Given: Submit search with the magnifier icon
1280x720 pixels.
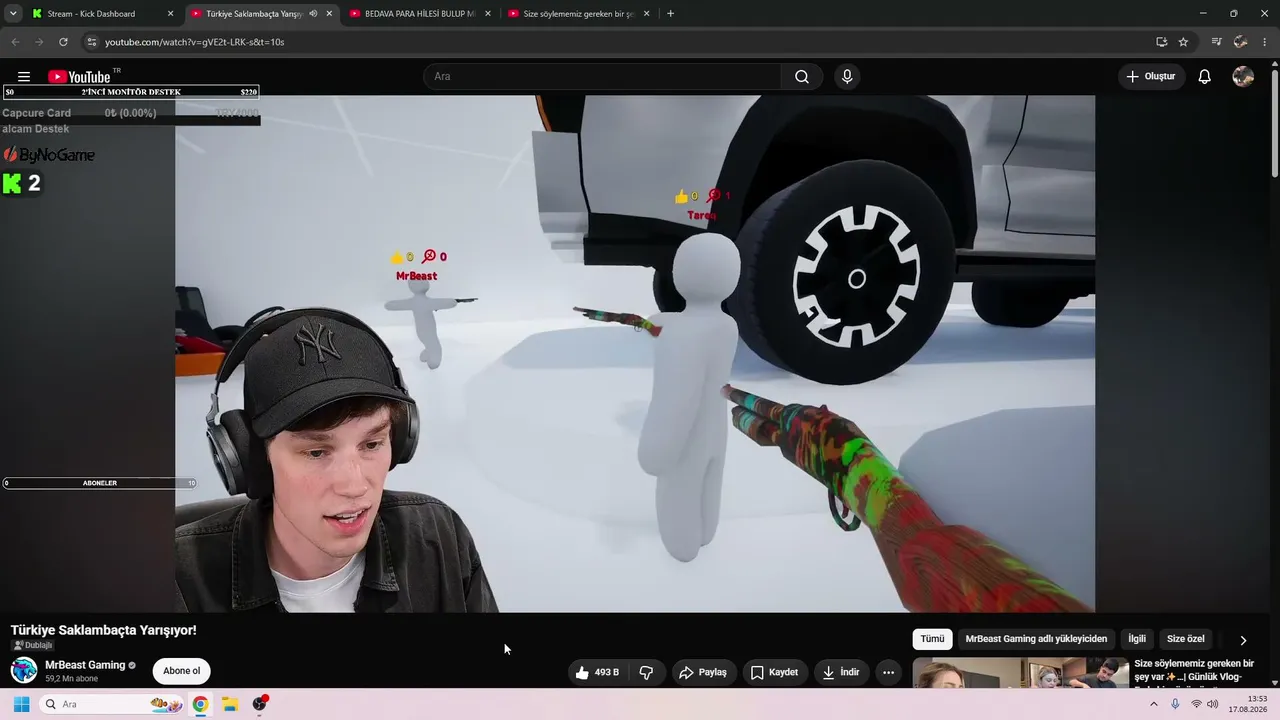Looking at the screenshot, I should 802,77.
